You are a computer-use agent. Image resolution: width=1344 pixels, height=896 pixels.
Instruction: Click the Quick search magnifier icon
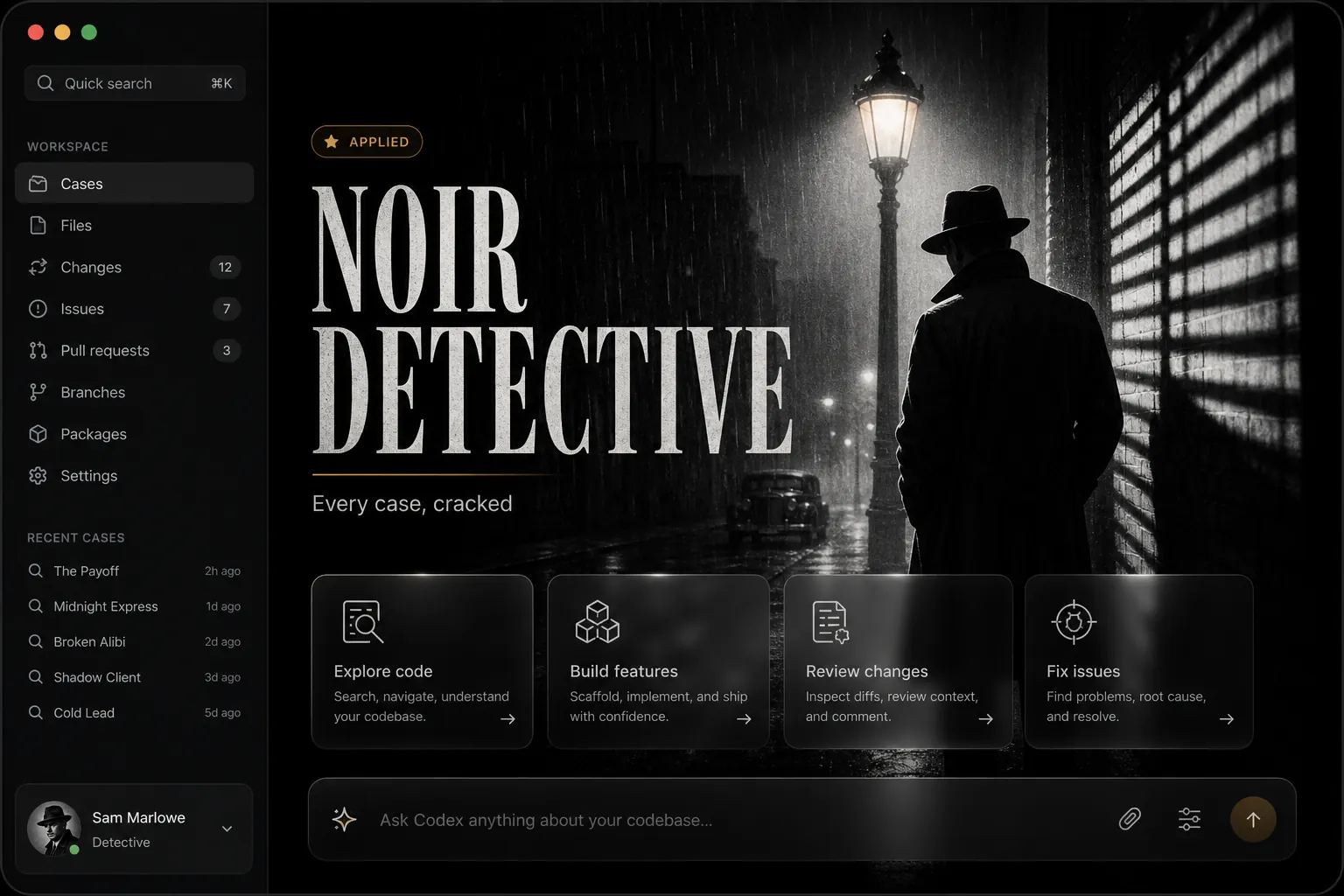[x=45, y=83]
